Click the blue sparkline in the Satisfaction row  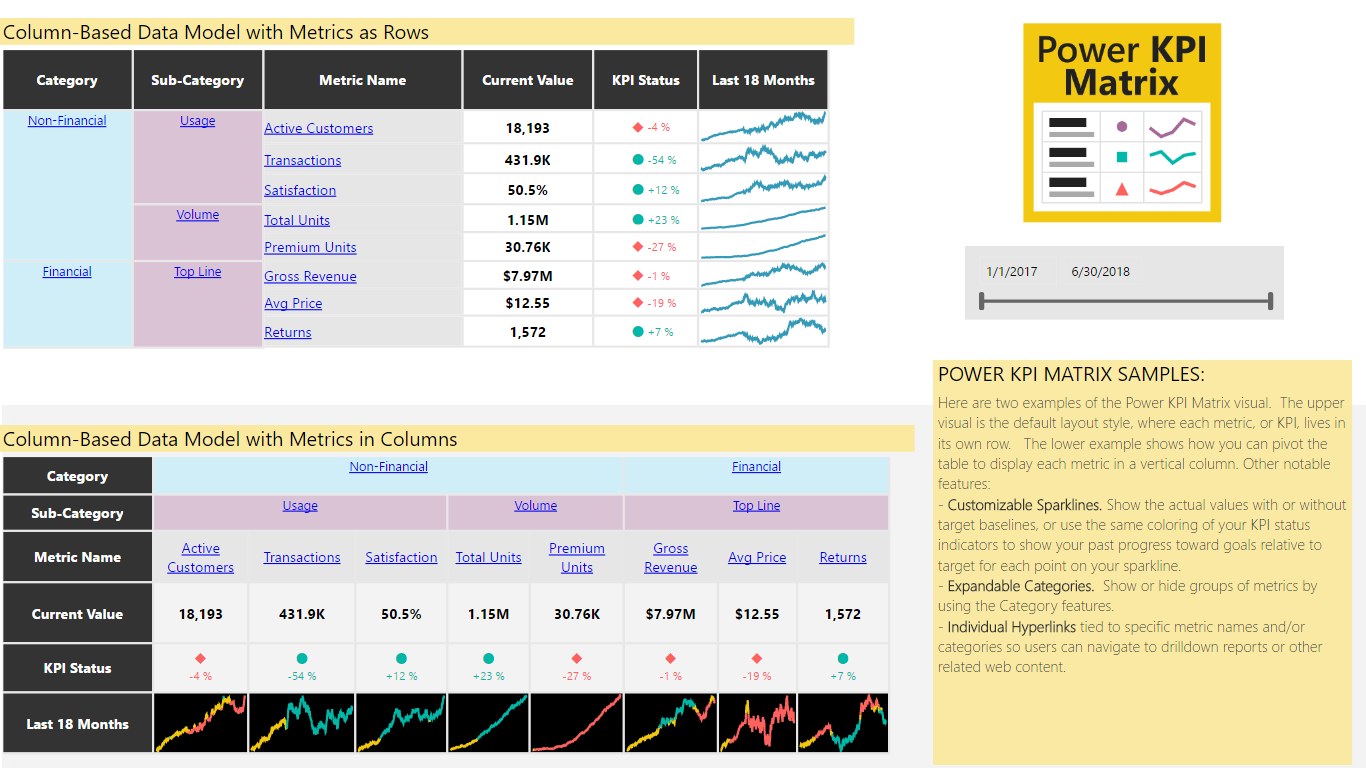pyautogui.click(x=763, y=188)
